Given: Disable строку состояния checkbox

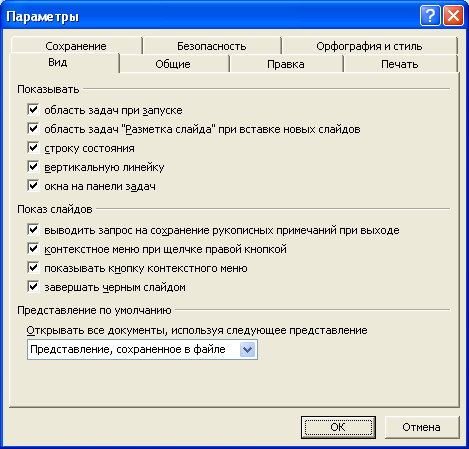Looking at the screenshot, I should point(33,147).
